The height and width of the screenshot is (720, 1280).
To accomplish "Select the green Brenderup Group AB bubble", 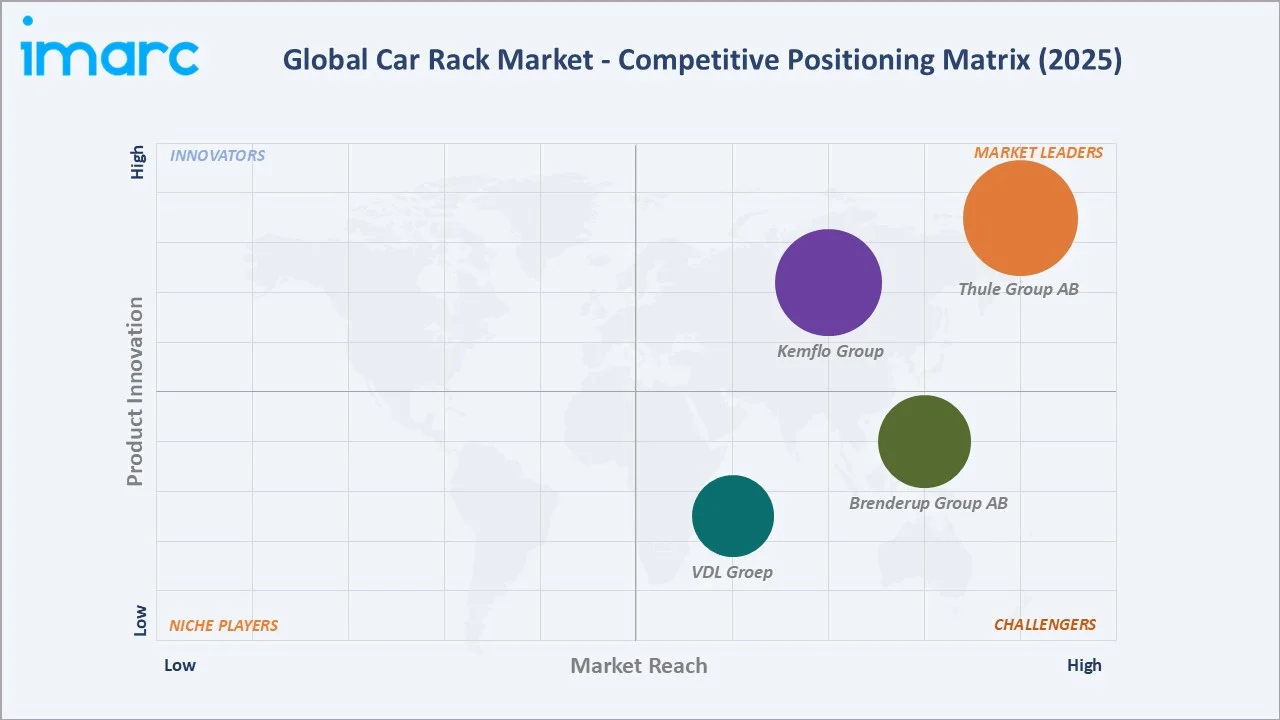I will 924,441.
